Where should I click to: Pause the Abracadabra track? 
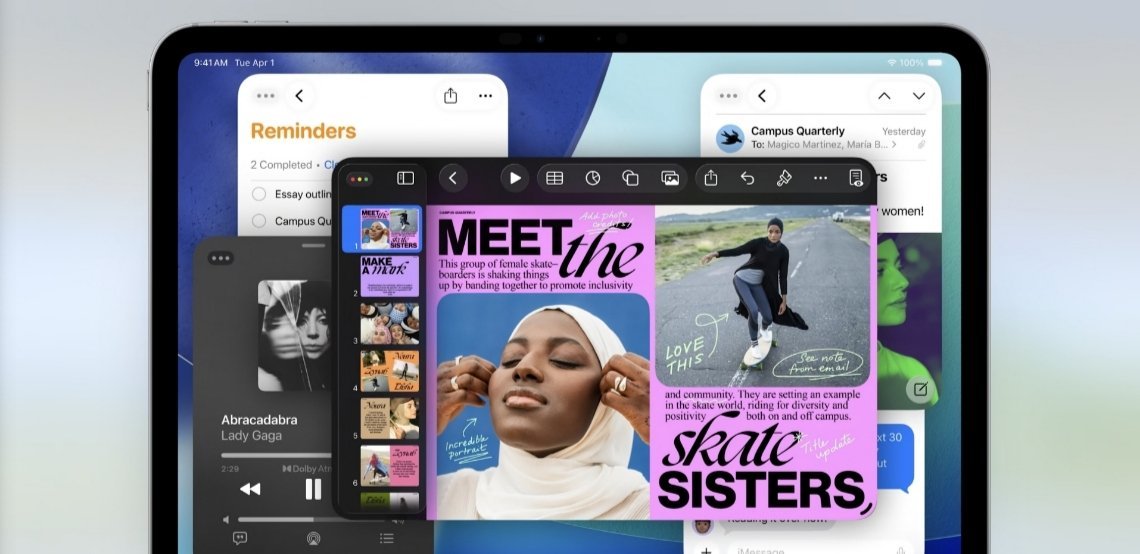pos(313,489)
